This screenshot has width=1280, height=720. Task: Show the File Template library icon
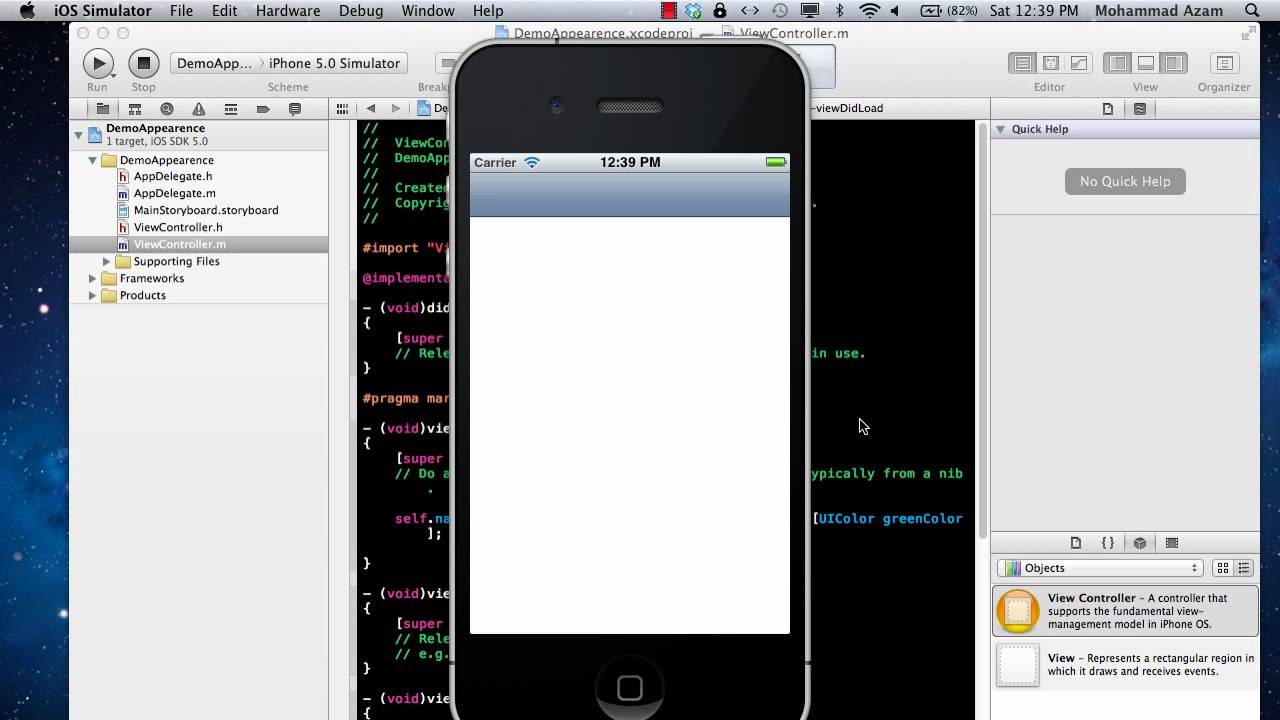(x=1076, y=543)
